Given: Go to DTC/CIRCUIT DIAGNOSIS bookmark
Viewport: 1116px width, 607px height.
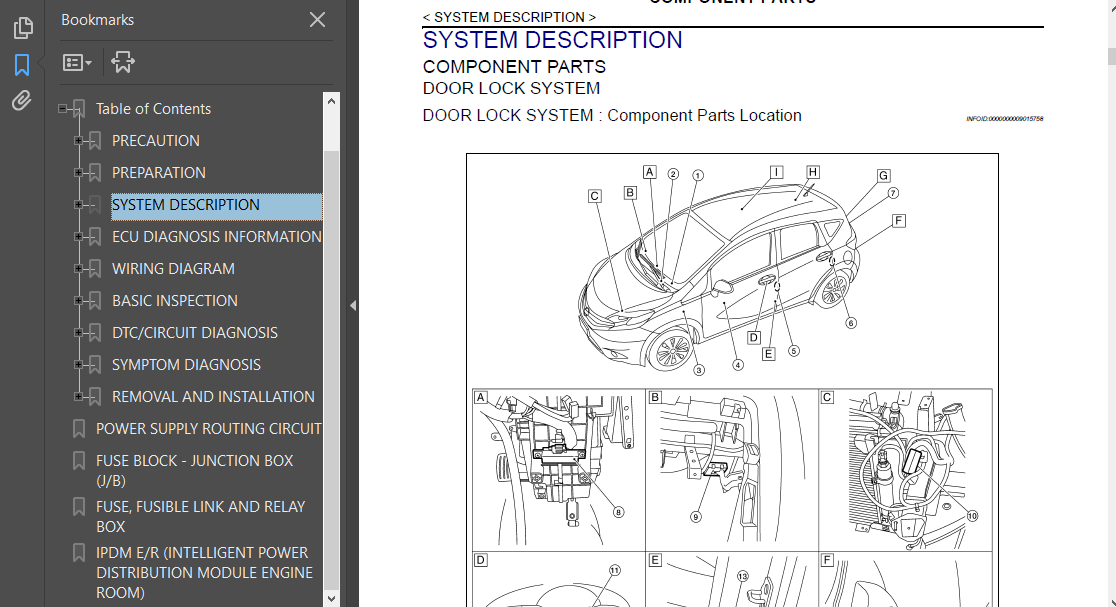Looking at the screenshot, I should tap(194, 333).
